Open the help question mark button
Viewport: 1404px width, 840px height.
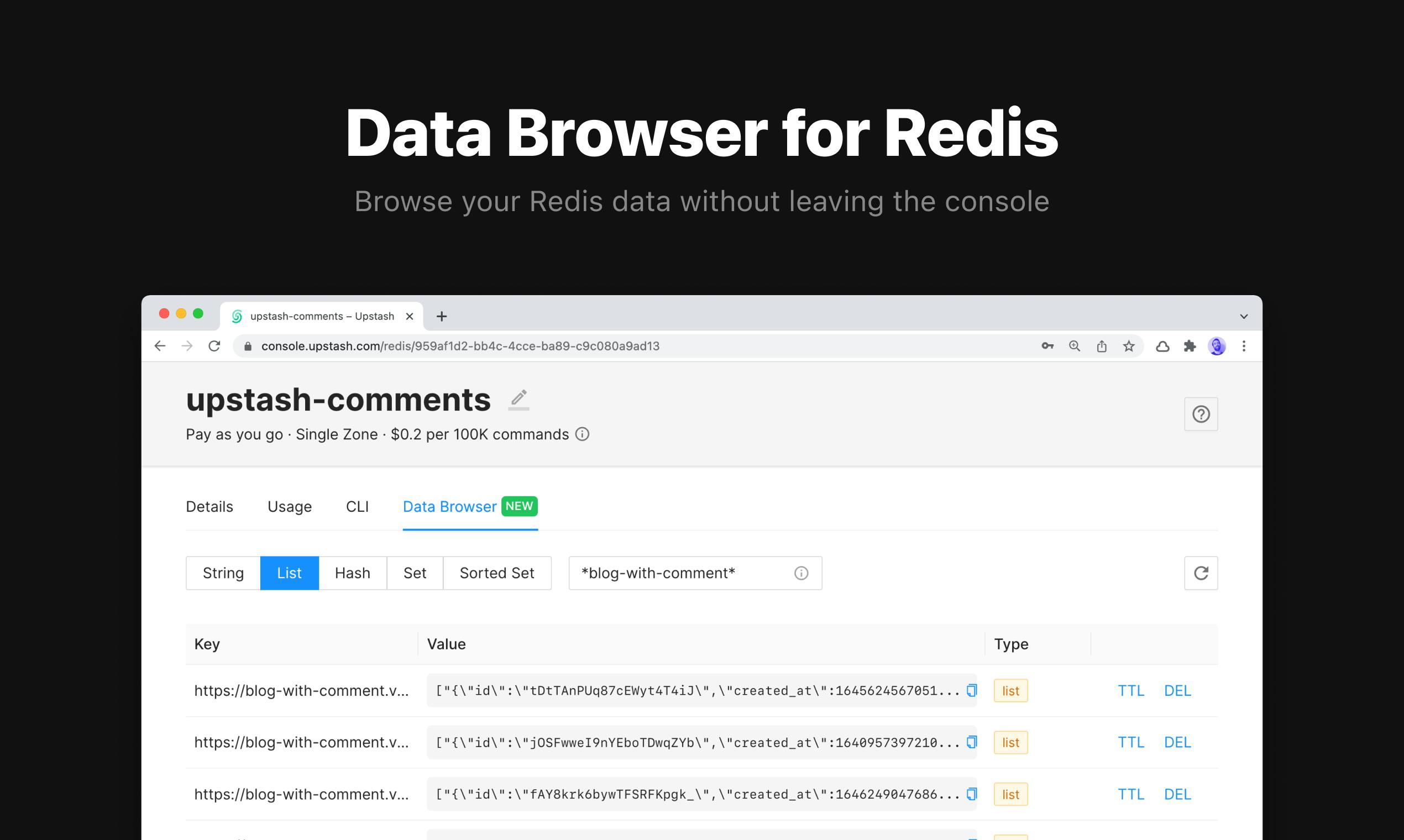[1201, 414]
